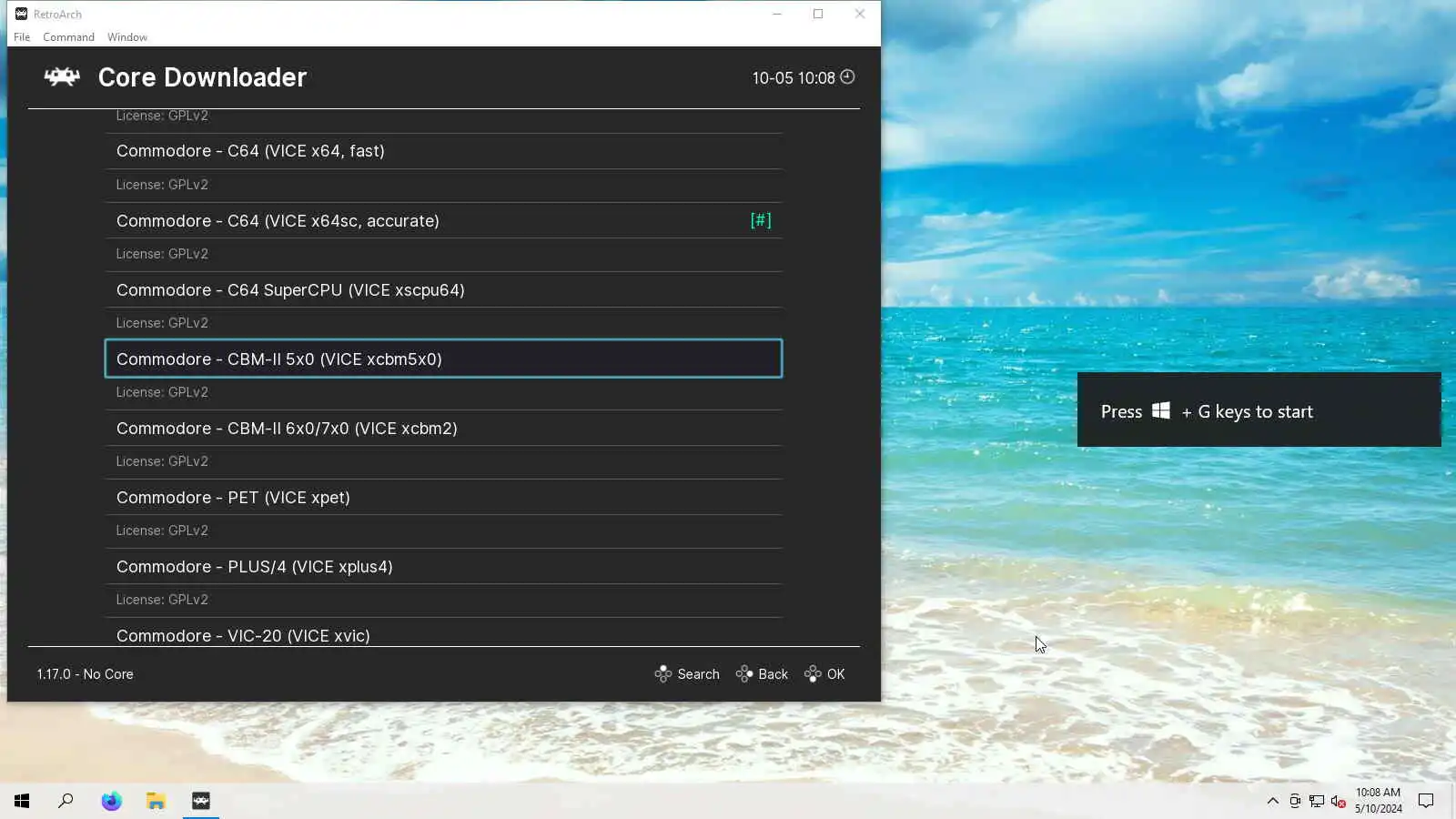Click the Search gamepad hint icon
The height and width of the screenshot is (819, 1456).
[x=663, y=674]
